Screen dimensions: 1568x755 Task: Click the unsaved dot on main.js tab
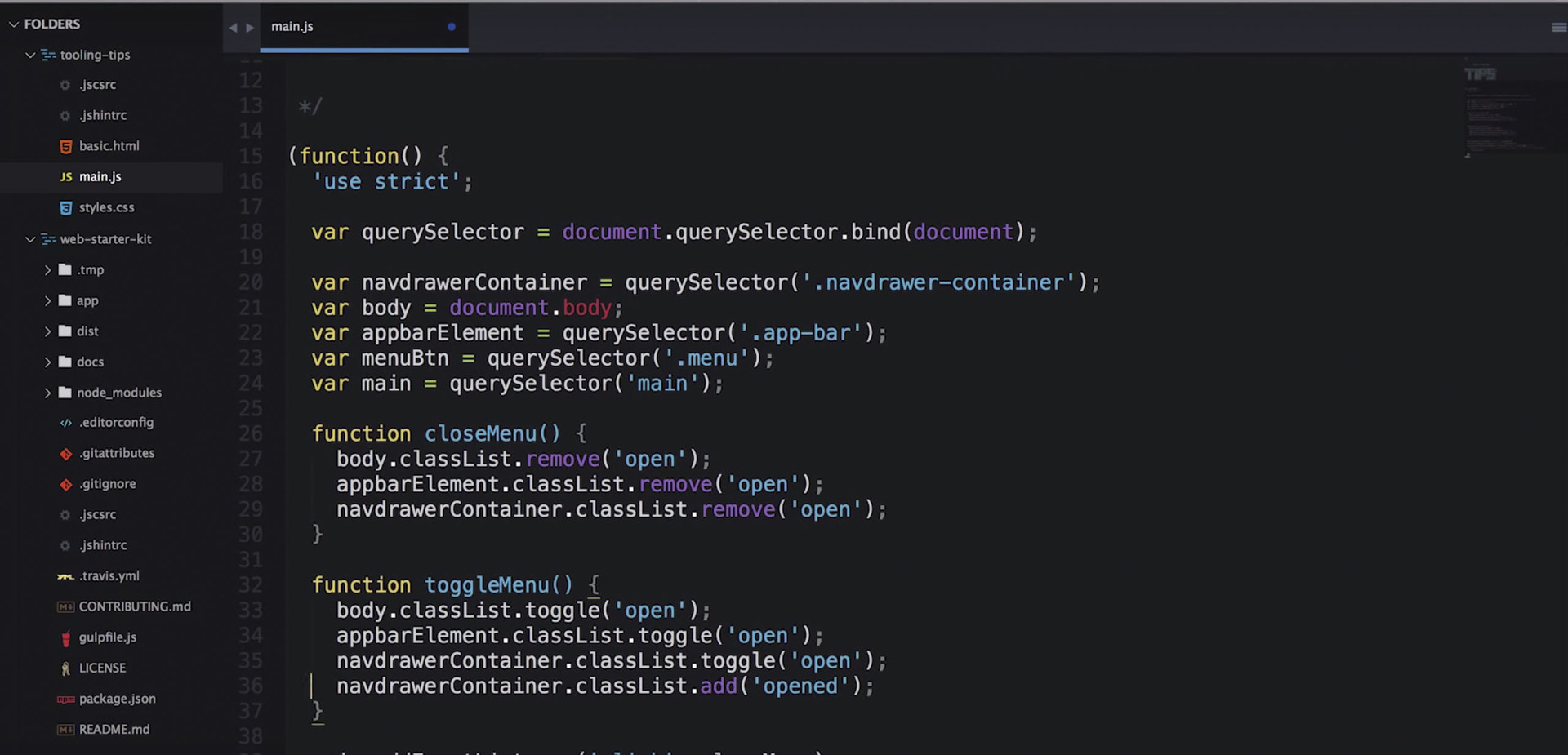(452, 27)
